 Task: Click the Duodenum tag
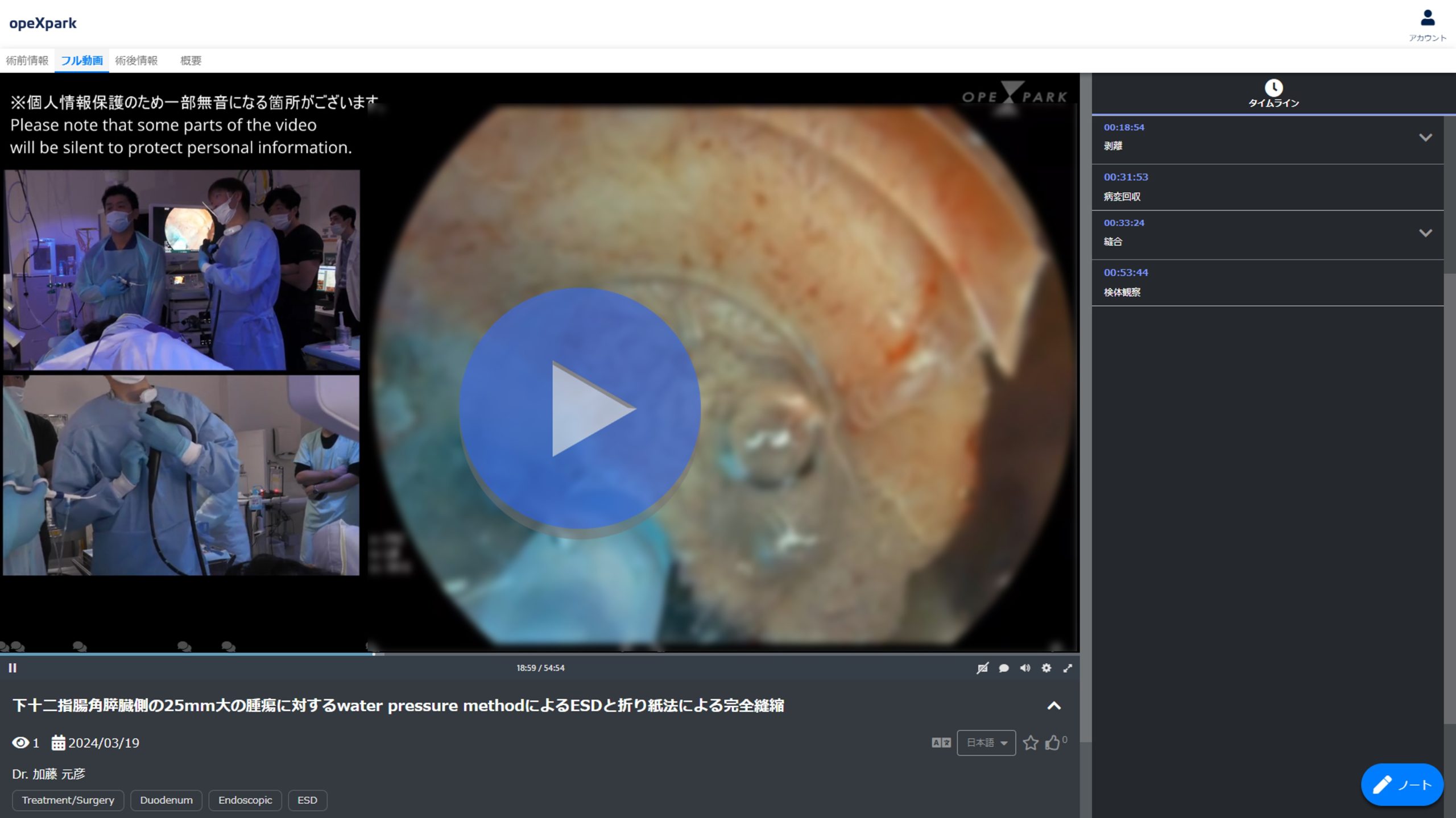pos(166,800)
